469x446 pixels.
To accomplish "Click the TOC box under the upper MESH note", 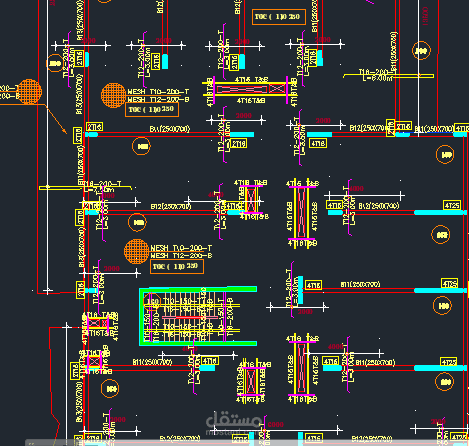I will 152,110.
